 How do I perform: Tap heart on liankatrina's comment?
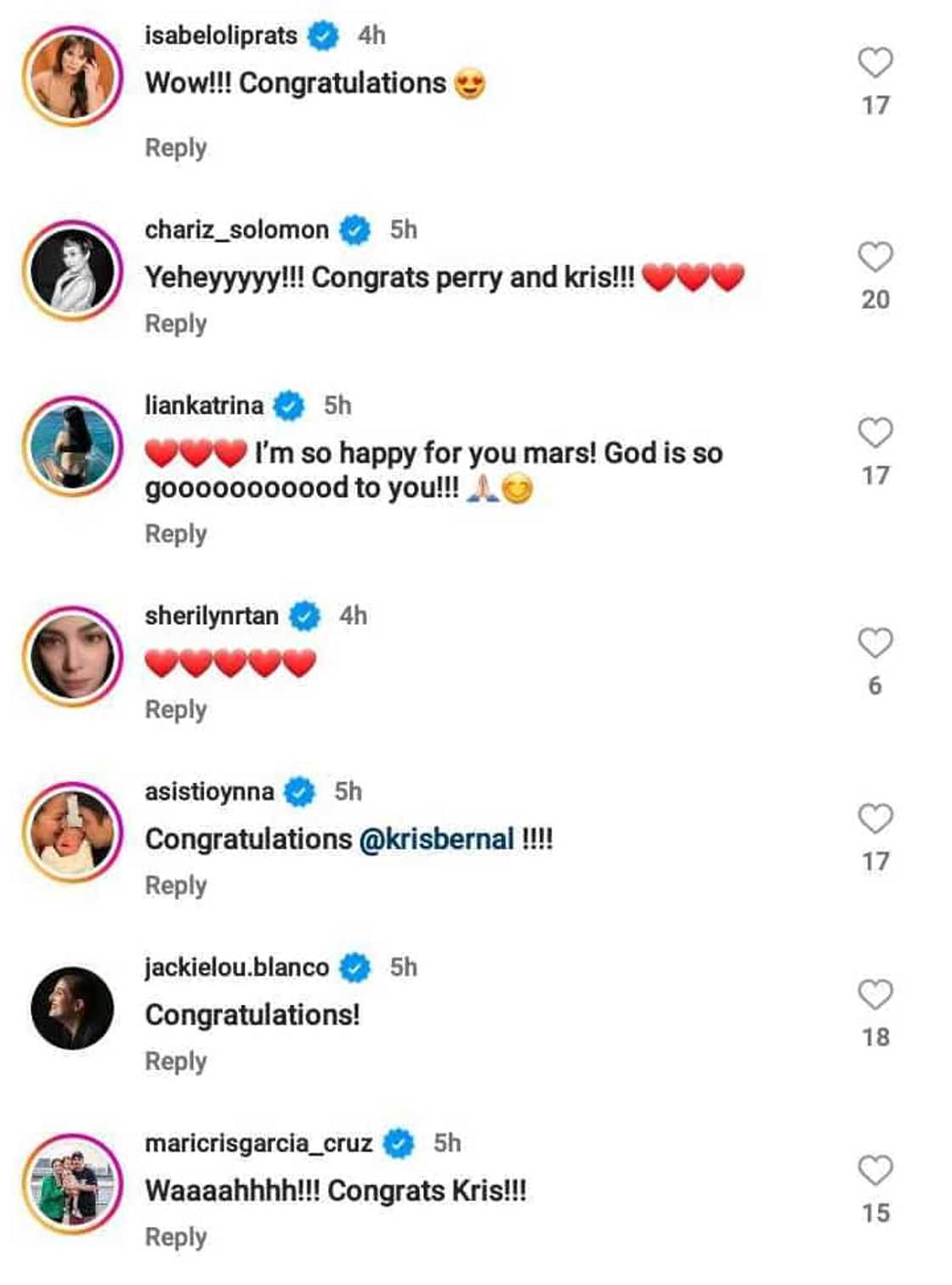[x=875, y=433]
